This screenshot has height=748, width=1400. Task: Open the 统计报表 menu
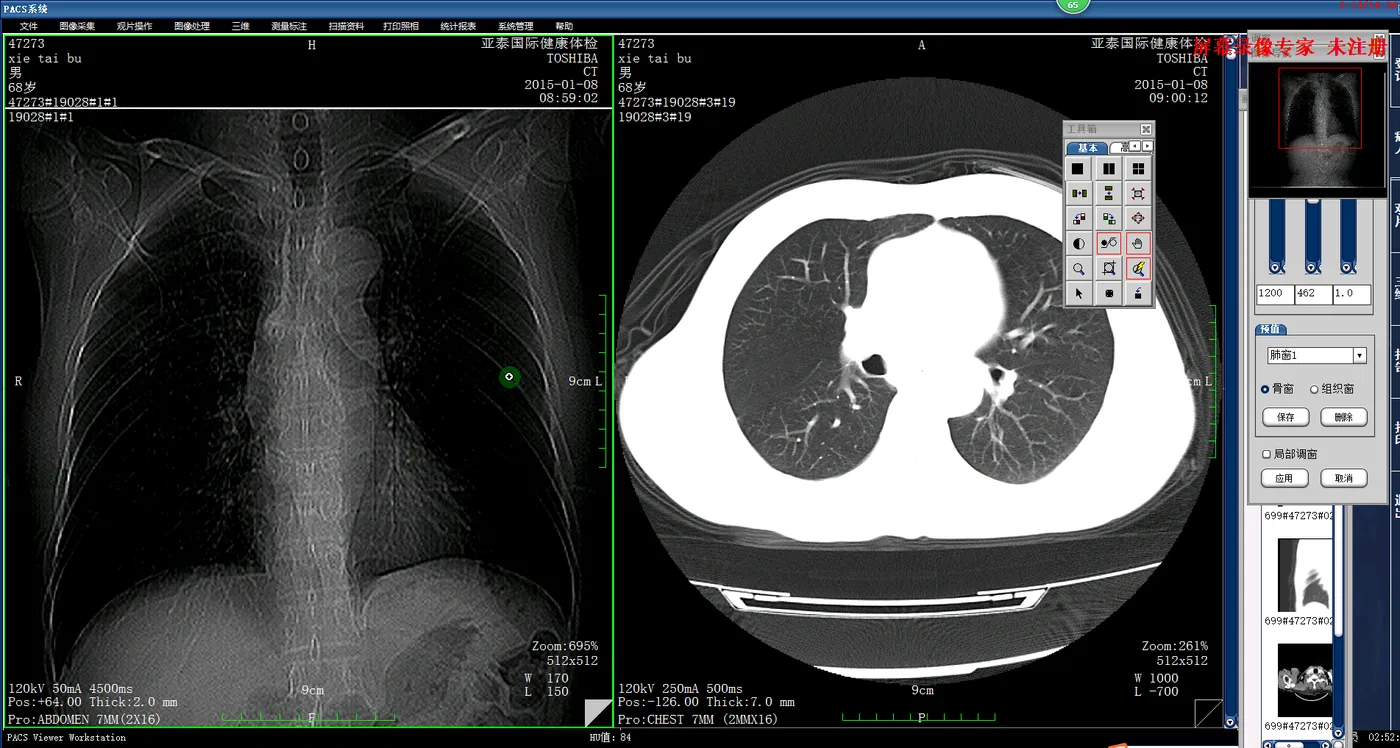click(x=458, y=26)
